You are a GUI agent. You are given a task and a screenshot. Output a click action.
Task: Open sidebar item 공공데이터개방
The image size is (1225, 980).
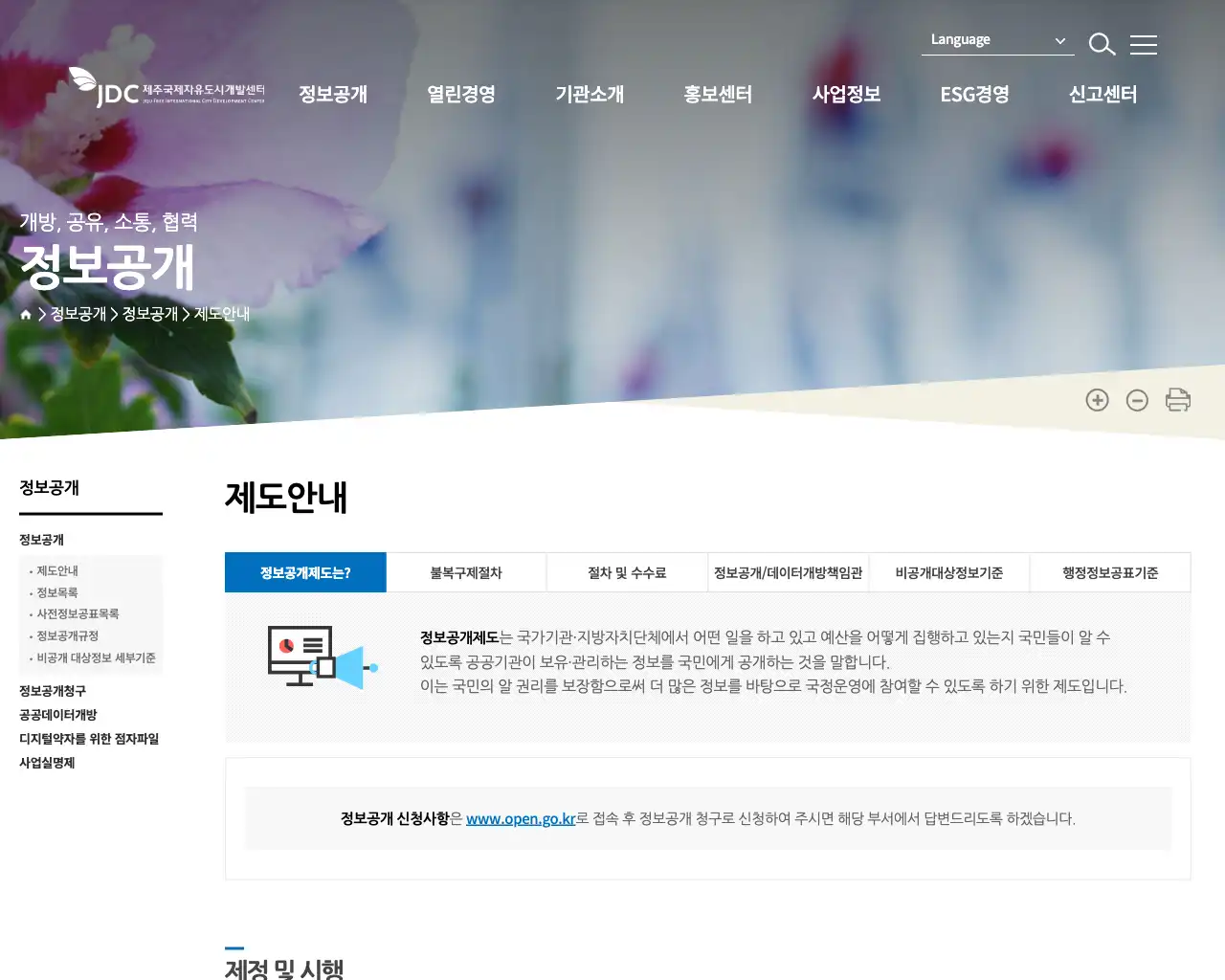point(57,715)
